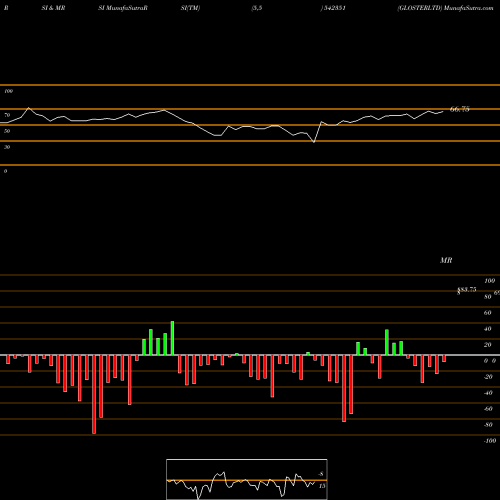The width and height of the screenshot is (500, 500).
Task: Click the GLOSTERLTD MunafaSutra.com title text
Action: [x=445, y=8]
